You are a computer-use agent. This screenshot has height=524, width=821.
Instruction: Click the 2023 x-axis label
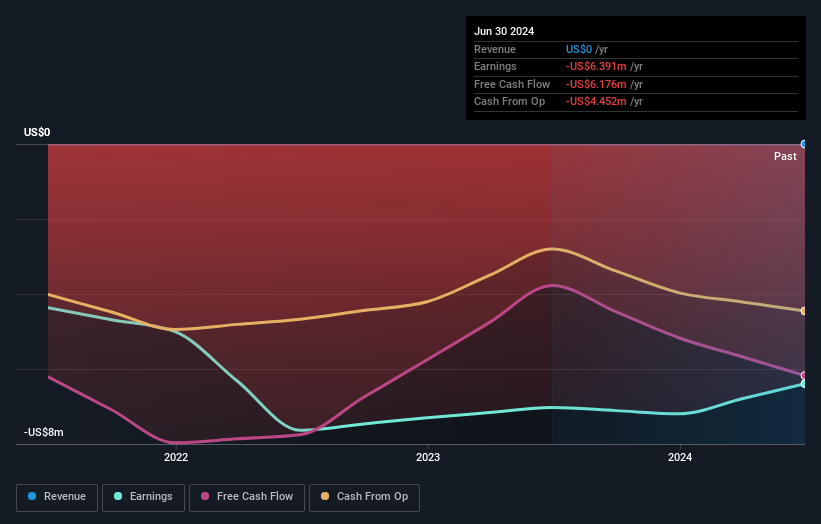tap(428, 457)
